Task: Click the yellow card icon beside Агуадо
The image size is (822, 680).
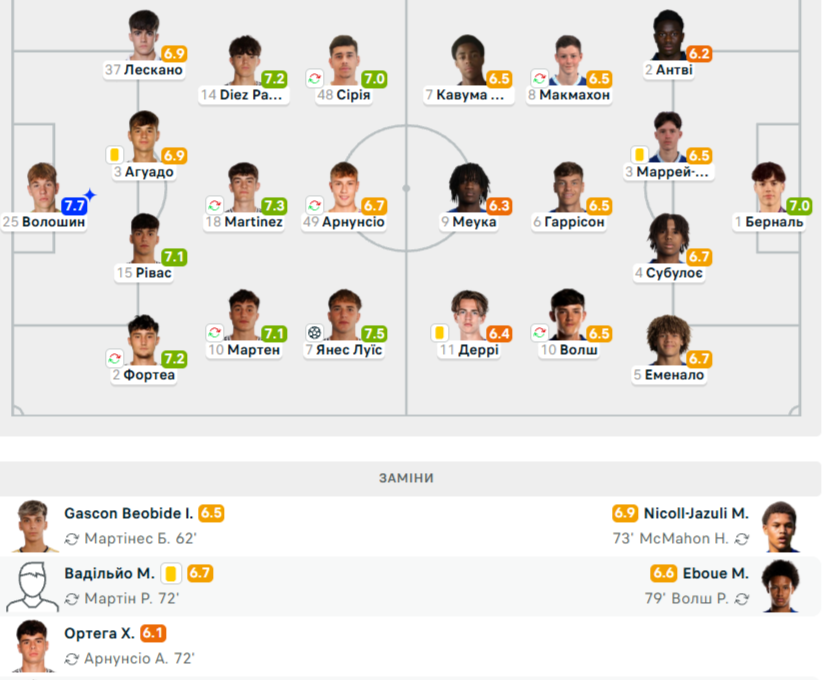Action: [115, 155]
